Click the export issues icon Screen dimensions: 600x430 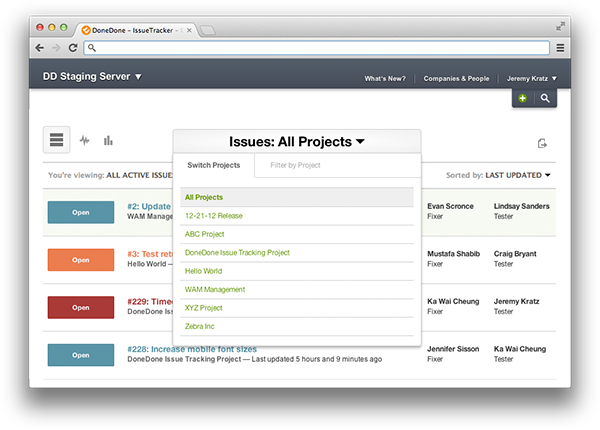542,143
